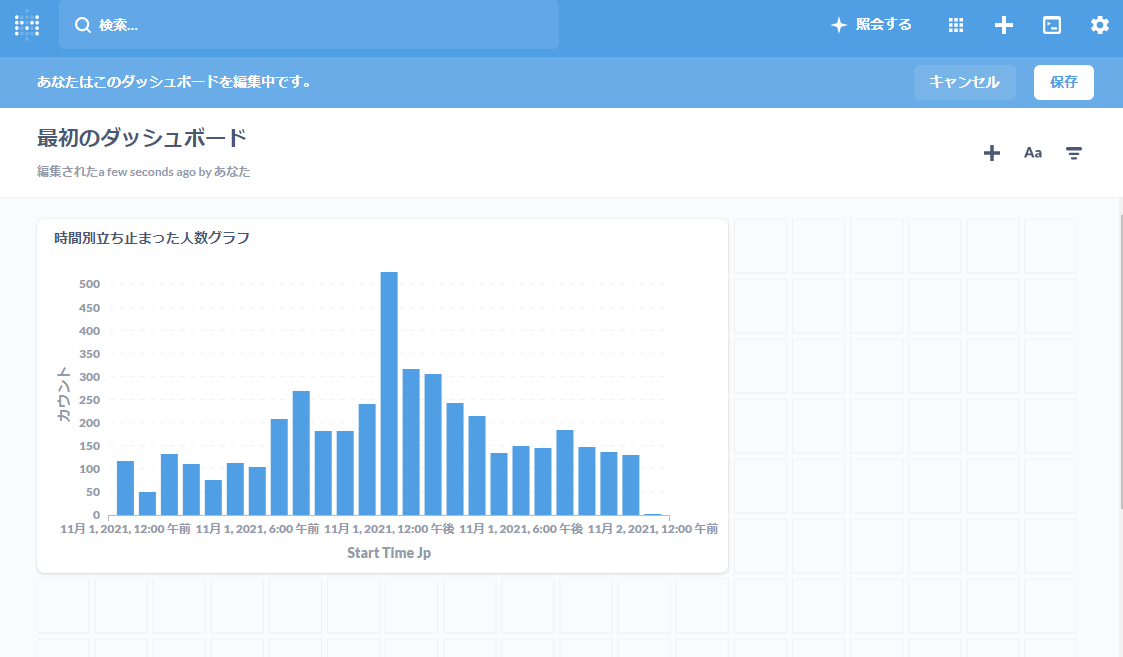The height and width of the screenshot is (657, 1123).
Task: Select the tallest bar in the chart
Action: pos(389,393)
